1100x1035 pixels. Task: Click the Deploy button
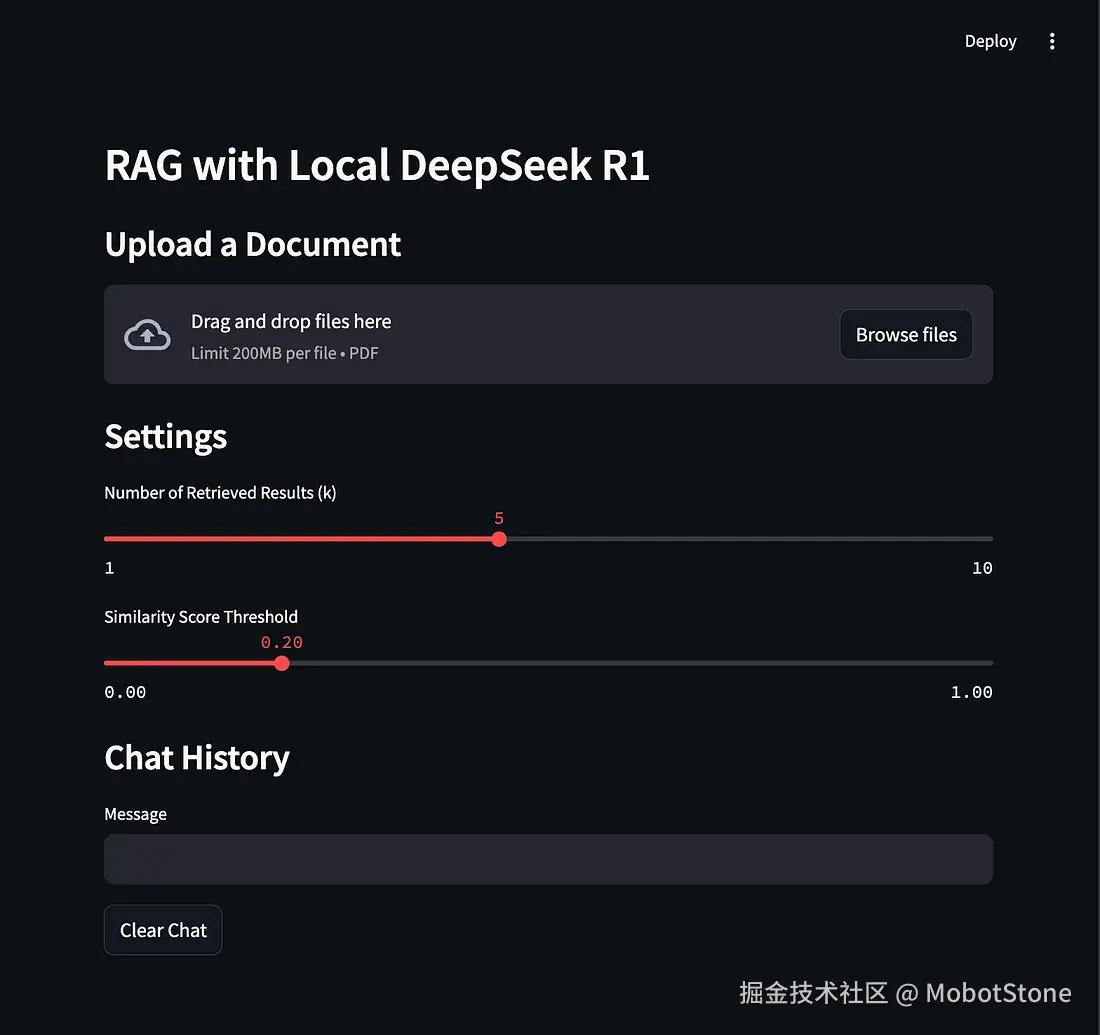[990, 41]
